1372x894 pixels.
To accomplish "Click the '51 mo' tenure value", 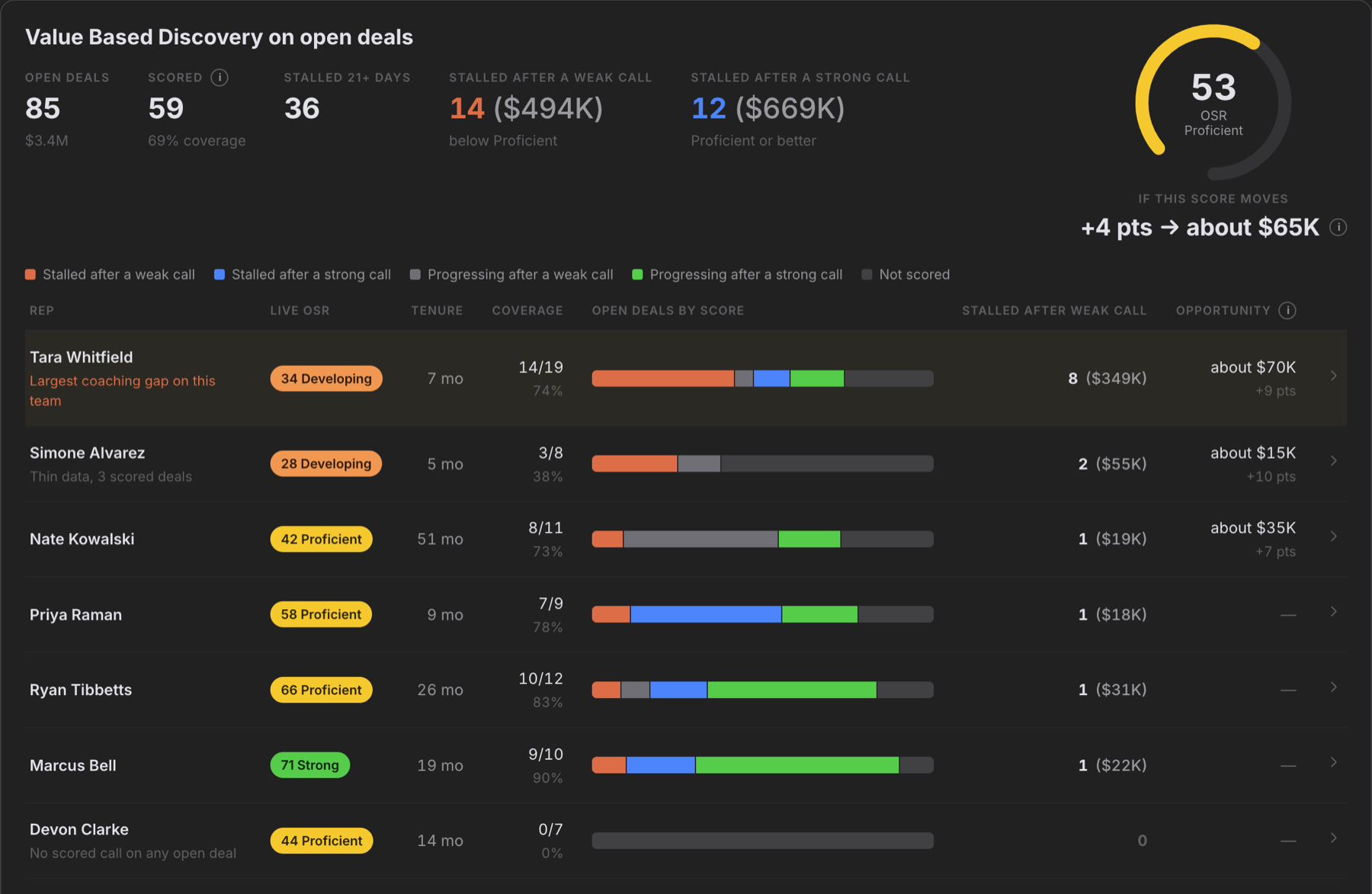I will point(440,539).
